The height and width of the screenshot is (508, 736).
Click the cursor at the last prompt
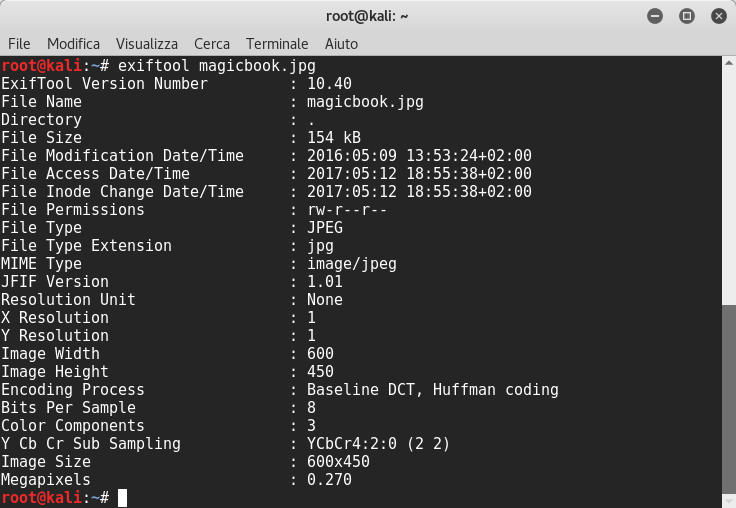pyautogui.click(x=122, y=498)
